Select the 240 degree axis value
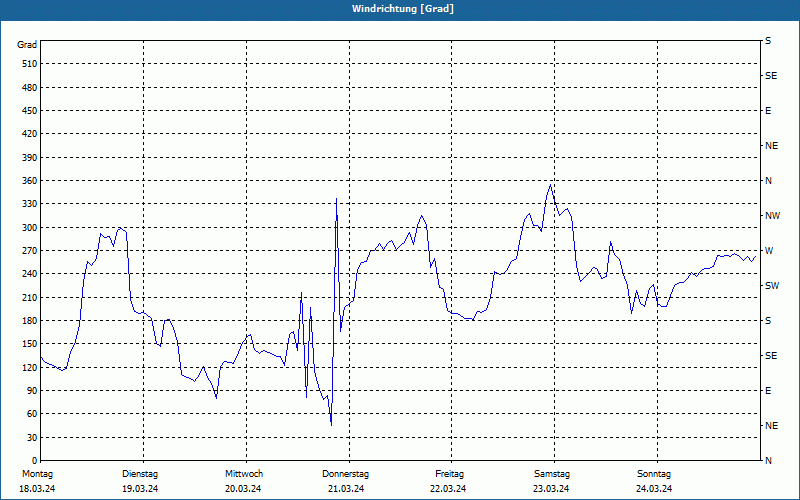The image size is (800, 500). tap(30, 274)
